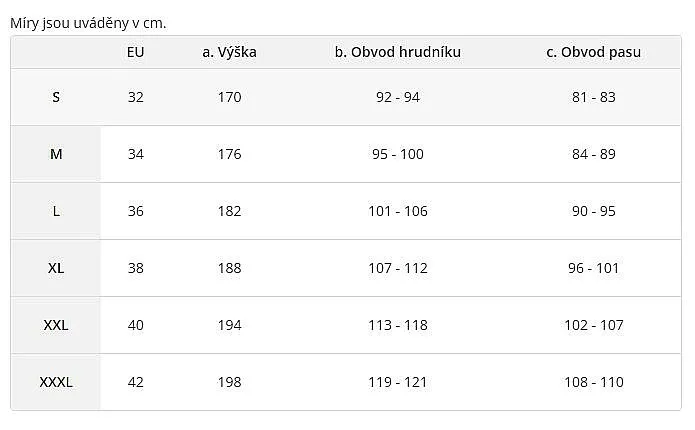Click height value 176
695x430 pixels.
(230, 154)
